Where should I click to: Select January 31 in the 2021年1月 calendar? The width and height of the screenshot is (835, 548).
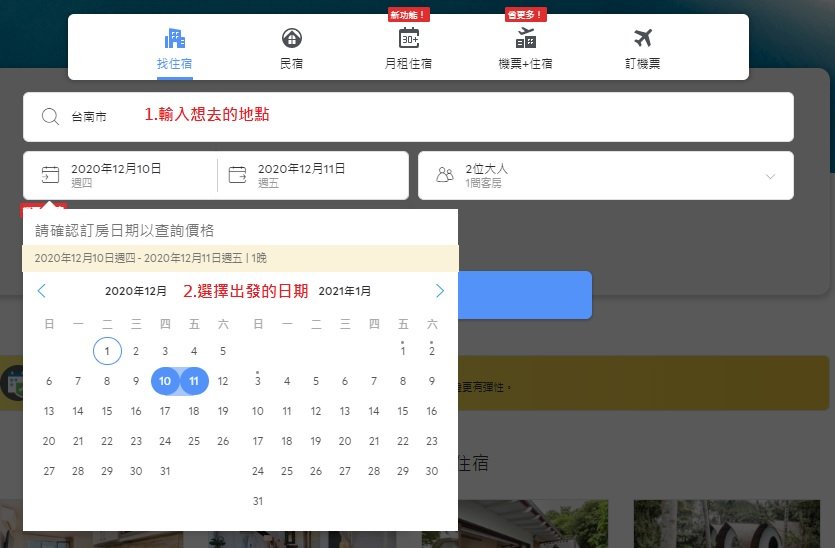click(x=258, y=501)
